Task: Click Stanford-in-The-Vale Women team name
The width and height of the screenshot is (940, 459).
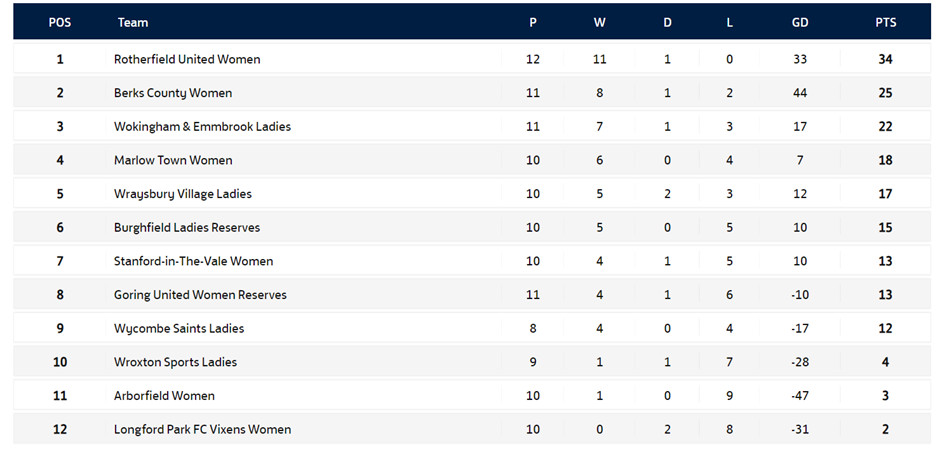Action: point(194,261)
